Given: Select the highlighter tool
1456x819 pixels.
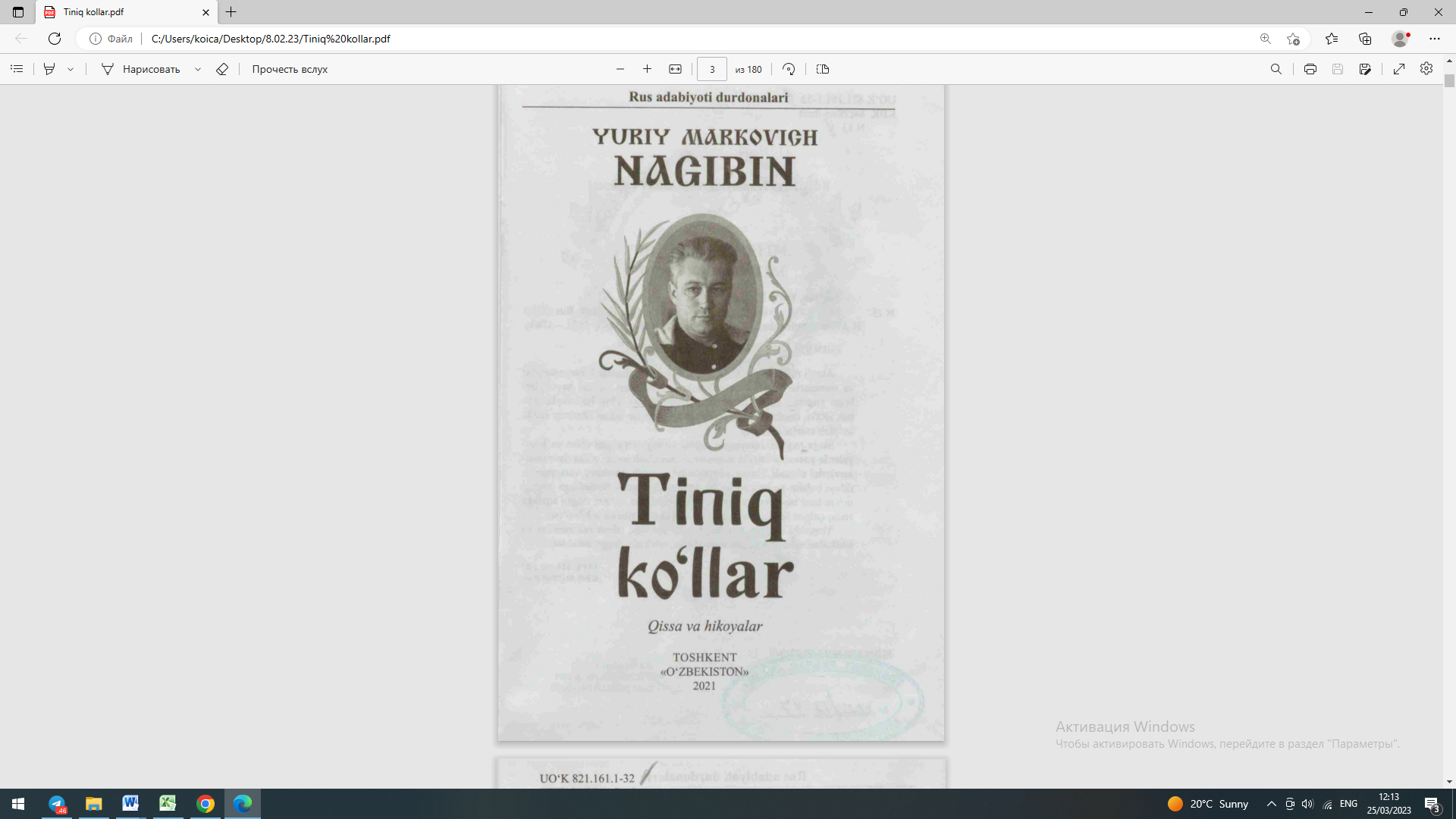Looking at the screenshot, I should tap(49, 69).
